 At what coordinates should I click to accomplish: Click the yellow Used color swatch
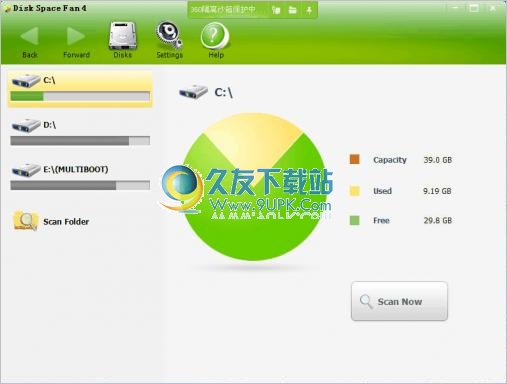pyautogui.click(x=354, y=191)
